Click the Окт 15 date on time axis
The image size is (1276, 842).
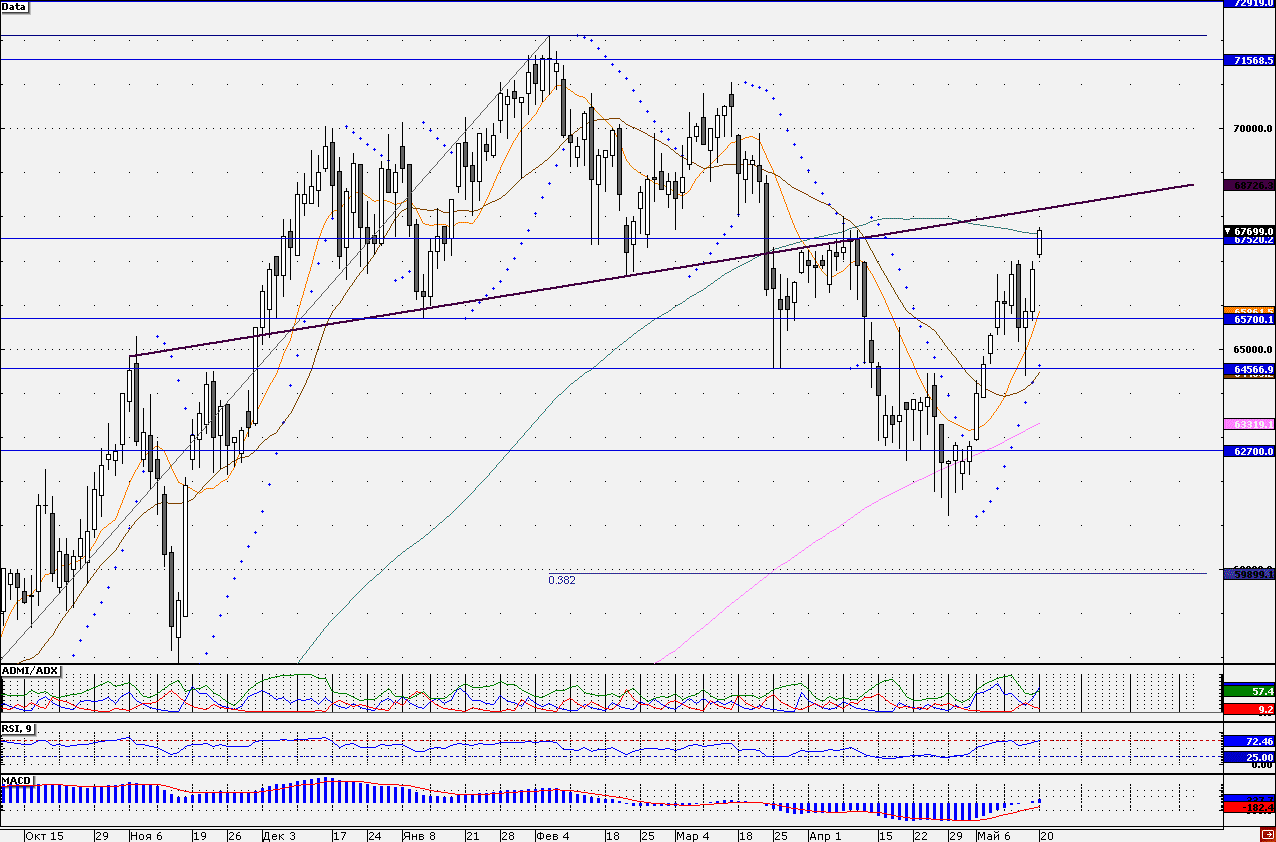pyautogui.click(x=44, y=835)
